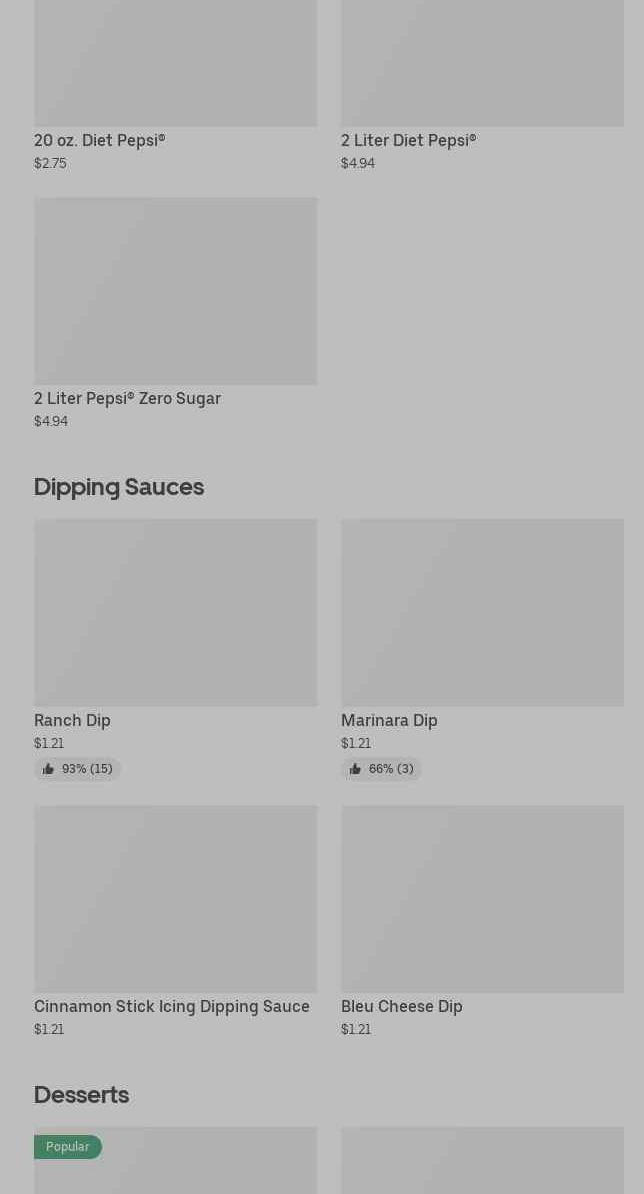The image size is (644, 1194).
Task: Click the Marinara Dip 66% rating badge
Action: coord(382,769)
